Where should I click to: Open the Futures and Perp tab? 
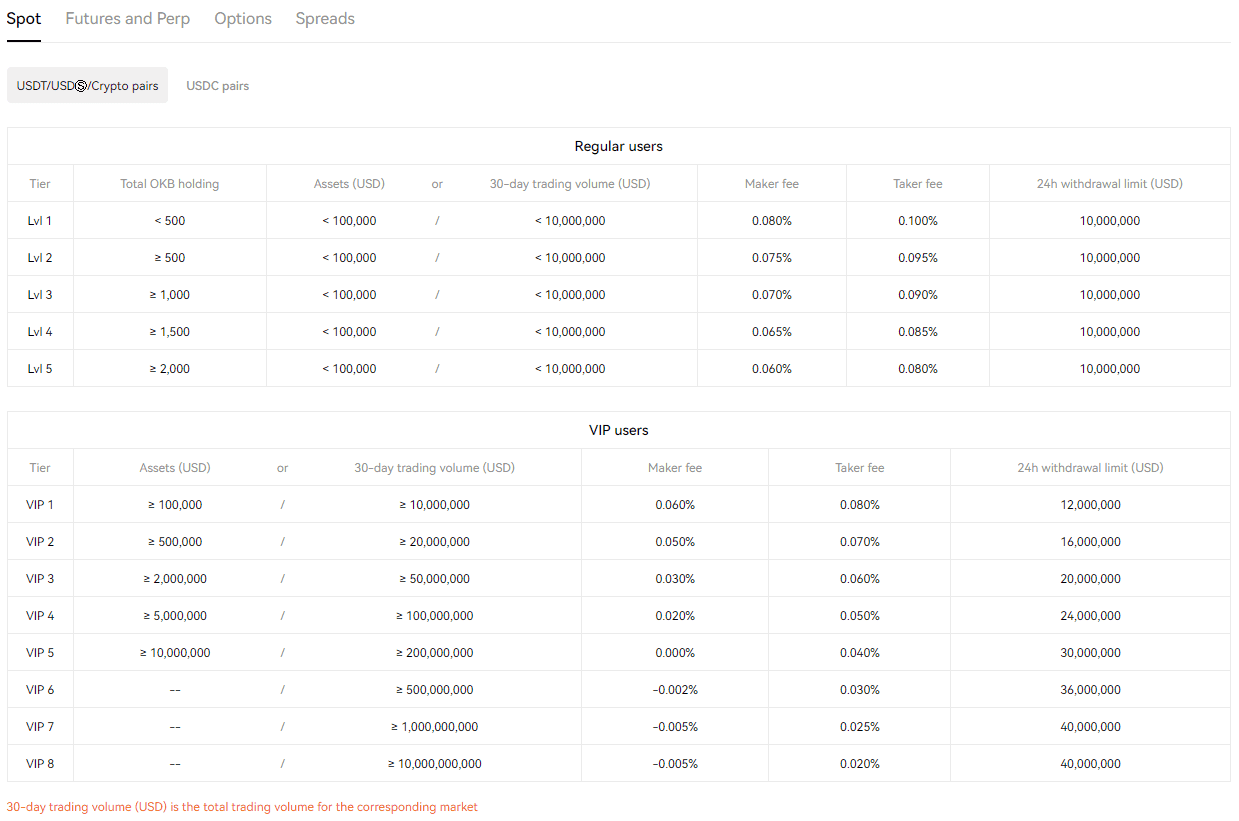coord(127,19)
